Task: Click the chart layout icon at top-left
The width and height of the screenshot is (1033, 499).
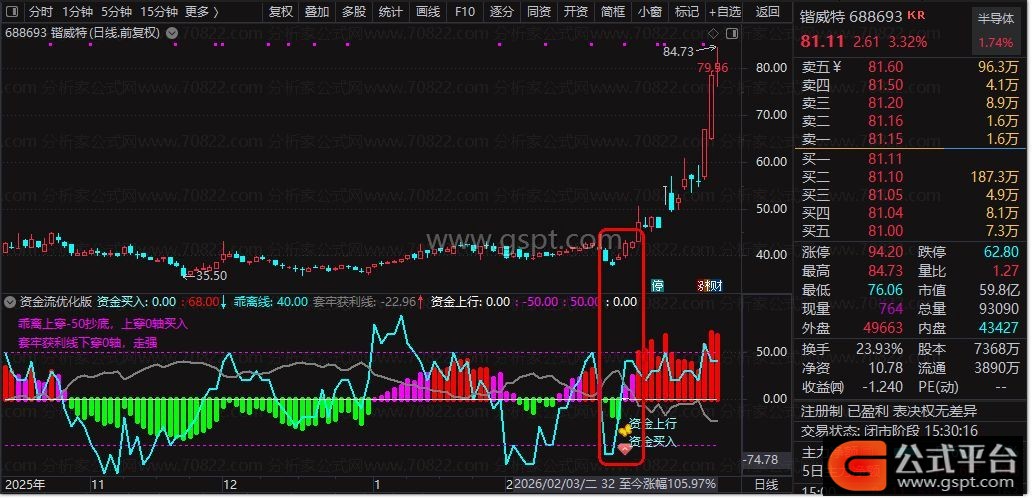Action: click(11, 12)
